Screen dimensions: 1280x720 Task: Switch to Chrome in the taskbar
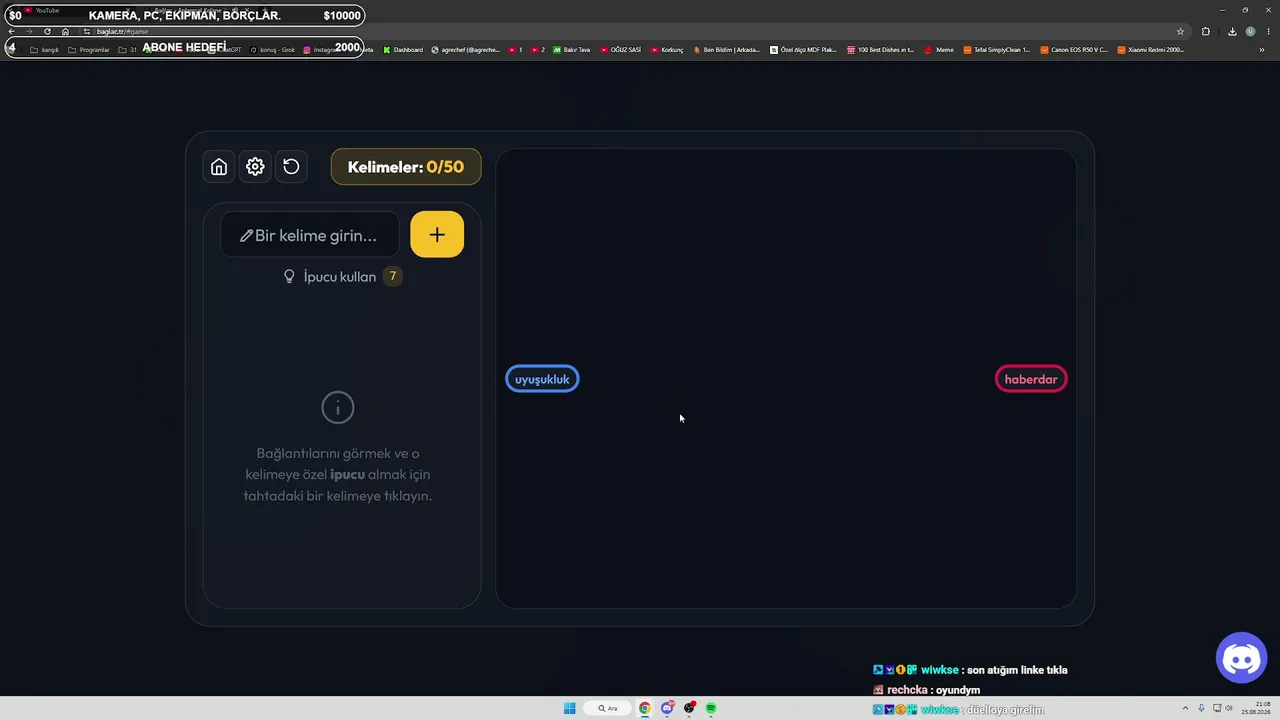pos(645,708)
